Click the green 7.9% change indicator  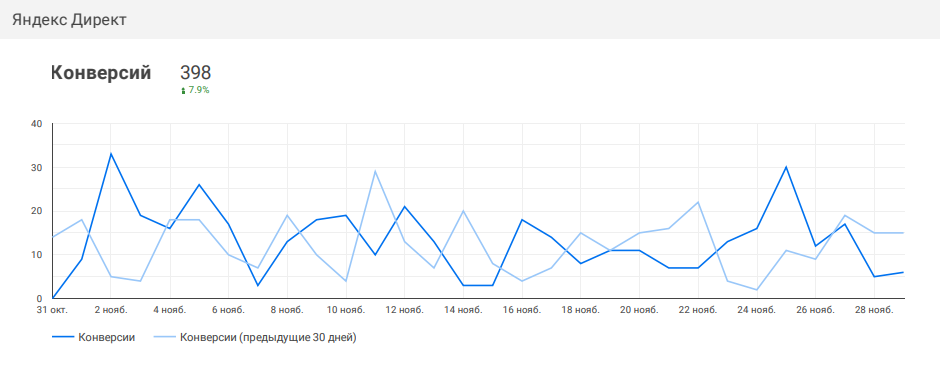tap(195, 91)
